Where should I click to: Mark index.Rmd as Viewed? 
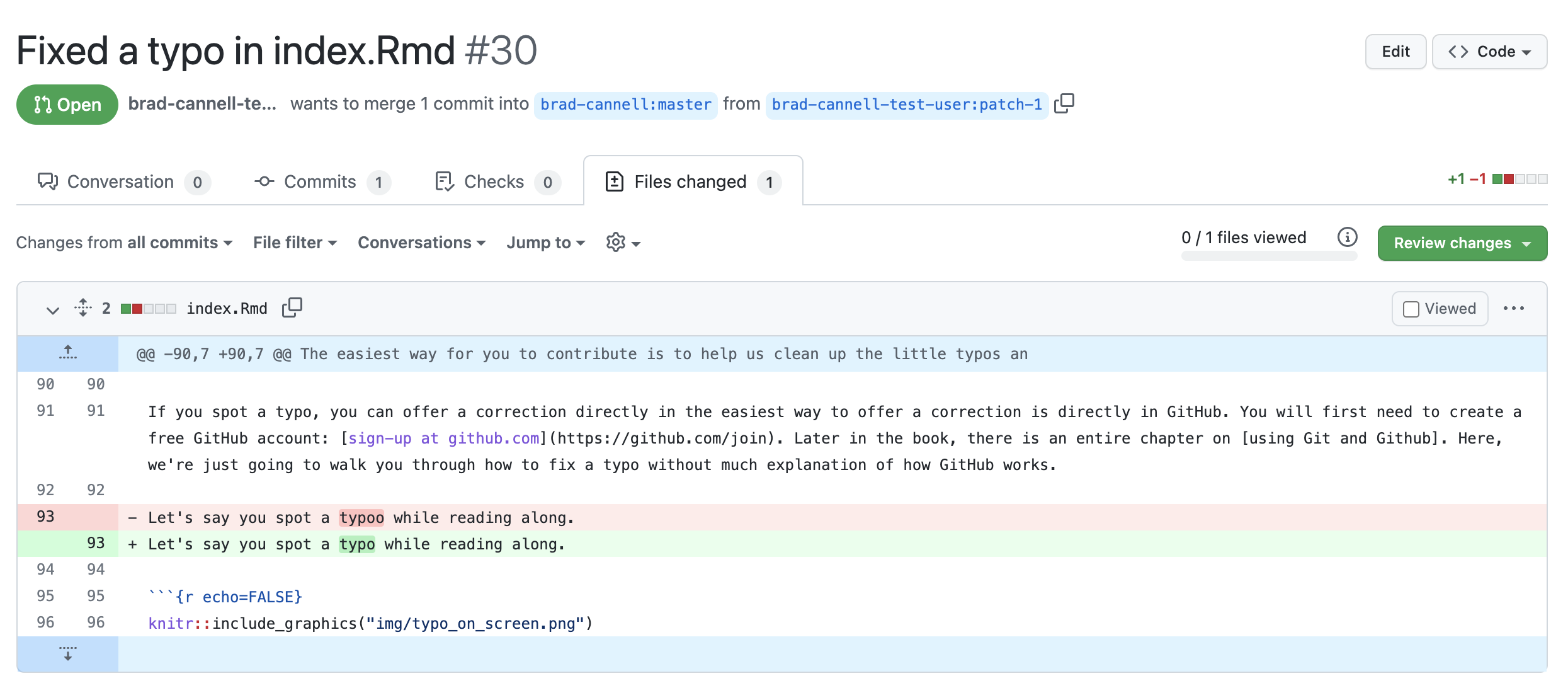[1440, 309]
